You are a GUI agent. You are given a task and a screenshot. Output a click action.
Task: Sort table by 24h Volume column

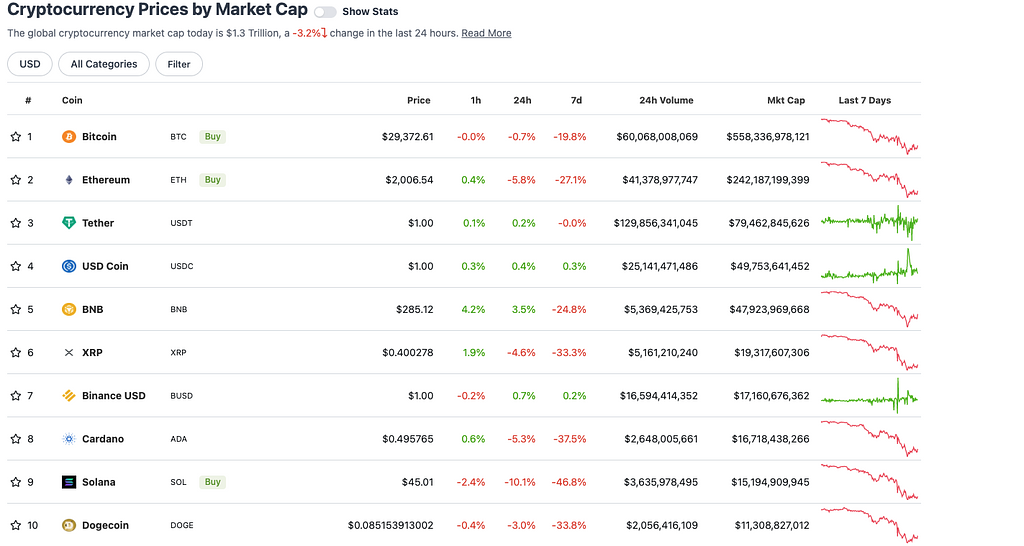[x=666, y=100]
